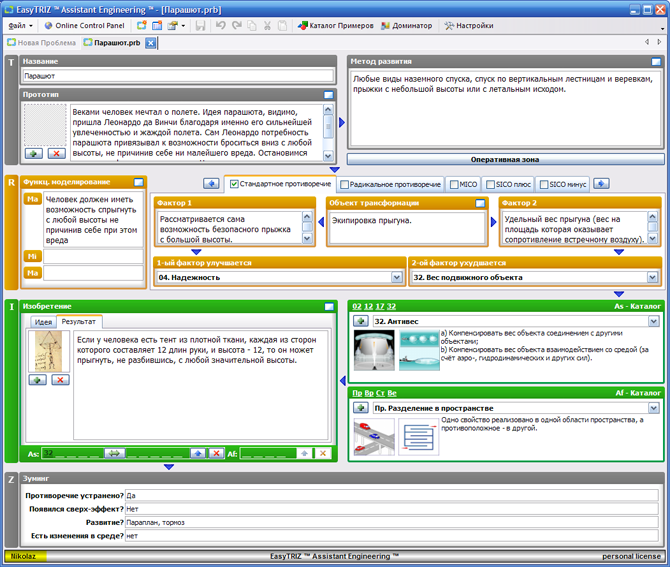The image size is (670, 567).
Task: Add Антивес principle with plus button
Action: pos(361,321)
